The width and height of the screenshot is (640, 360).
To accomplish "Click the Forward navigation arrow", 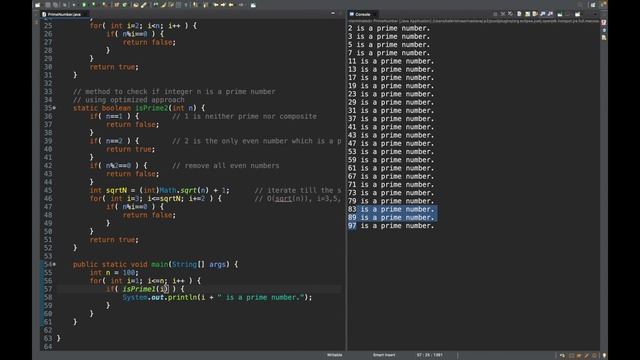I will 241,5.
